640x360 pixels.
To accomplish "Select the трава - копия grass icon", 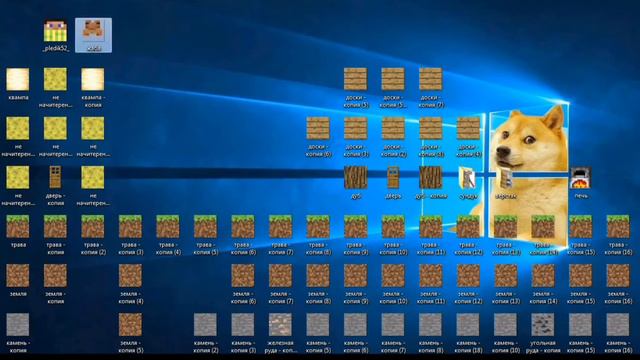I will coord(55,226).
